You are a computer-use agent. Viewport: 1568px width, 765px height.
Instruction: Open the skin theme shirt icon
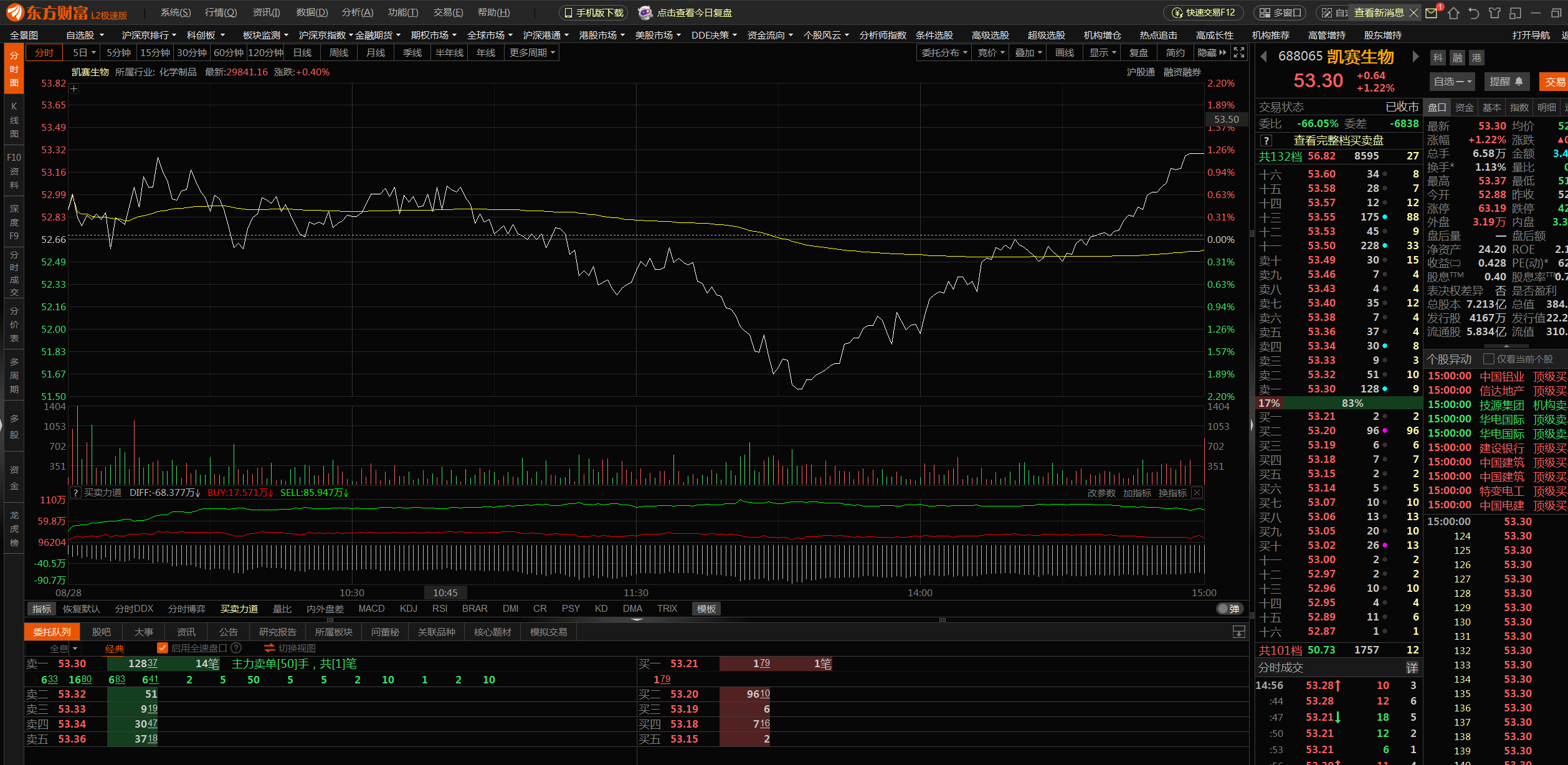pyautogui.click(x=1494, y=13)
